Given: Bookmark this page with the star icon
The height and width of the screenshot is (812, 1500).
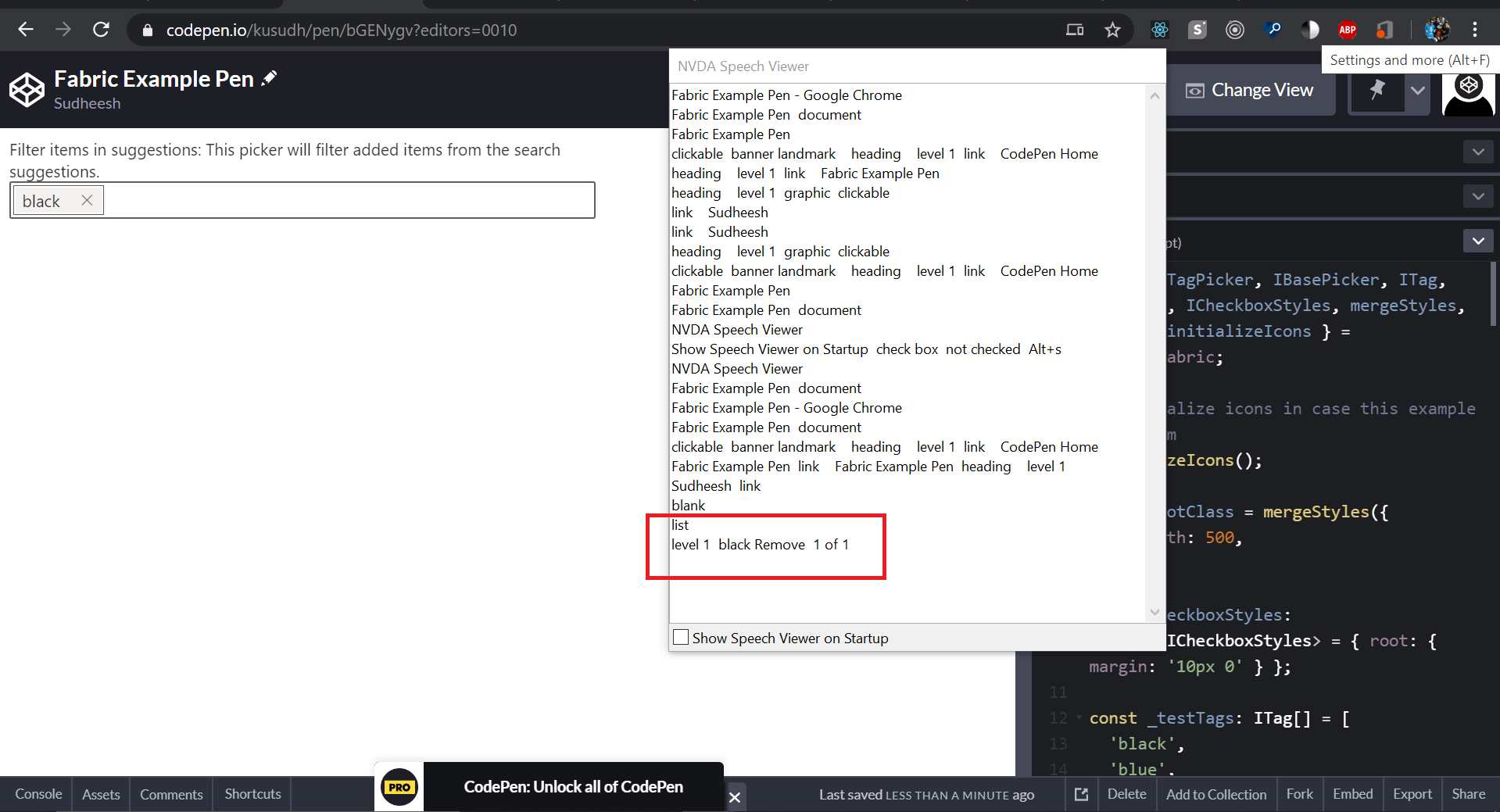Looking at the screenshot, I should pyautogui.click(x=1112, y=30).
